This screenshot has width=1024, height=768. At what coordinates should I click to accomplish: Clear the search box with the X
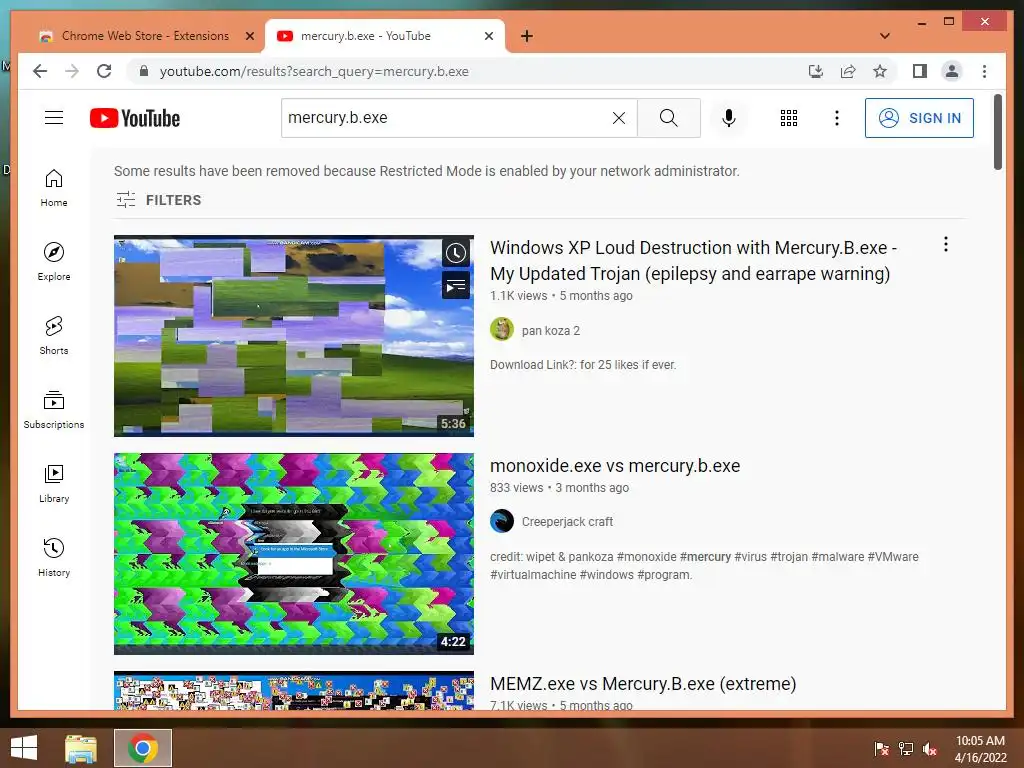[x=618, y=118]
